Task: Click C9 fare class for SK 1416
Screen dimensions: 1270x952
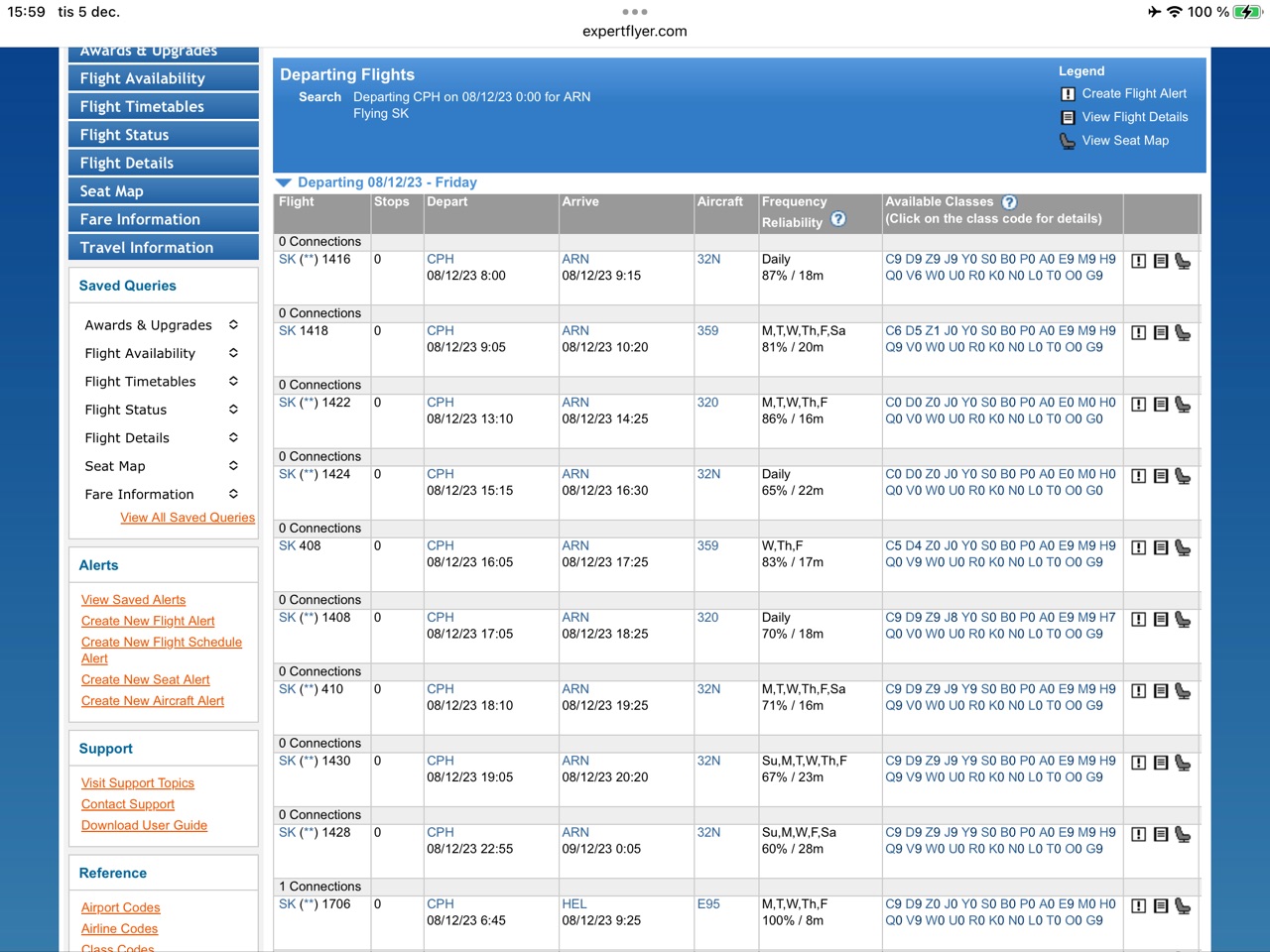Action: pyautogui.click(x=893, y=260)
